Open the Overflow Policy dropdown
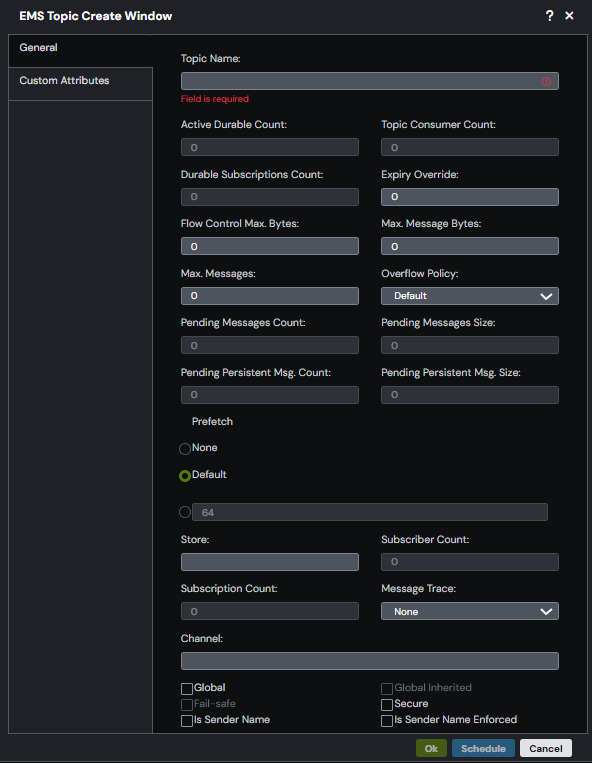This screenshot has width=592, height=763. [x=470, y=296]
